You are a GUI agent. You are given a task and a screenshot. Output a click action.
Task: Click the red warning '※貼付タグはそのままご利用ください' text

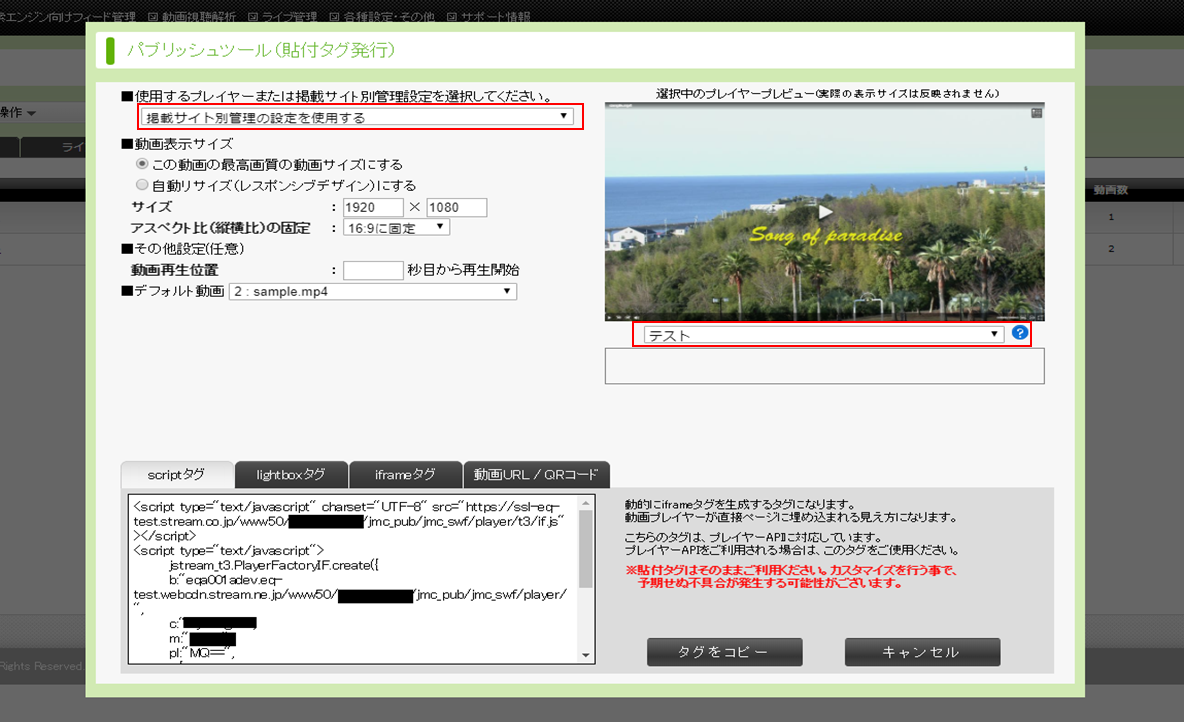[x=791, y=576]
